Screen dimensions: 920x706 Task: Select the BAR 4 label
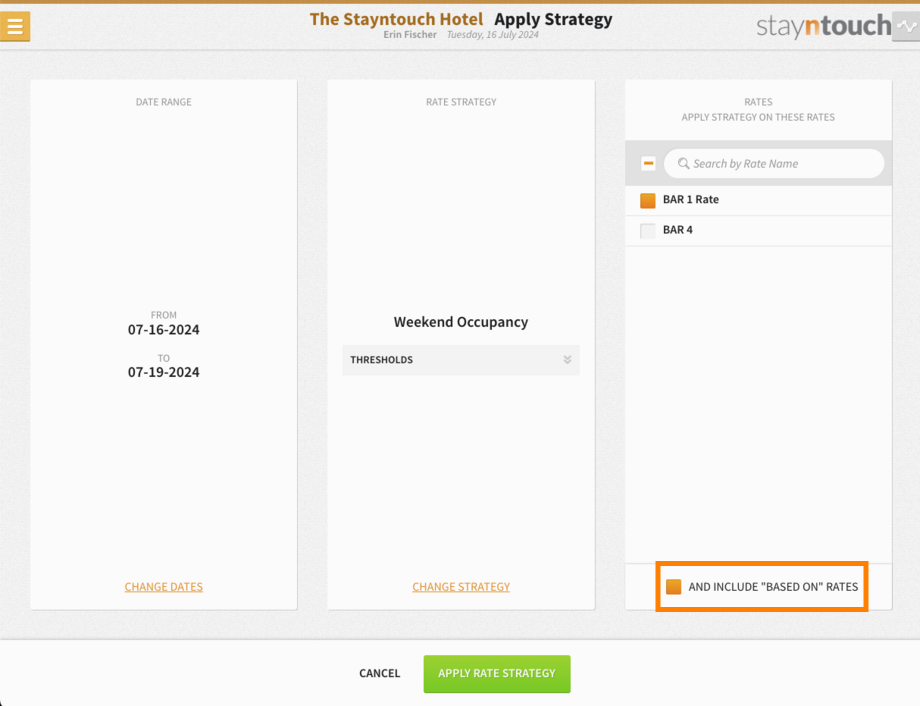coord(678,230)
